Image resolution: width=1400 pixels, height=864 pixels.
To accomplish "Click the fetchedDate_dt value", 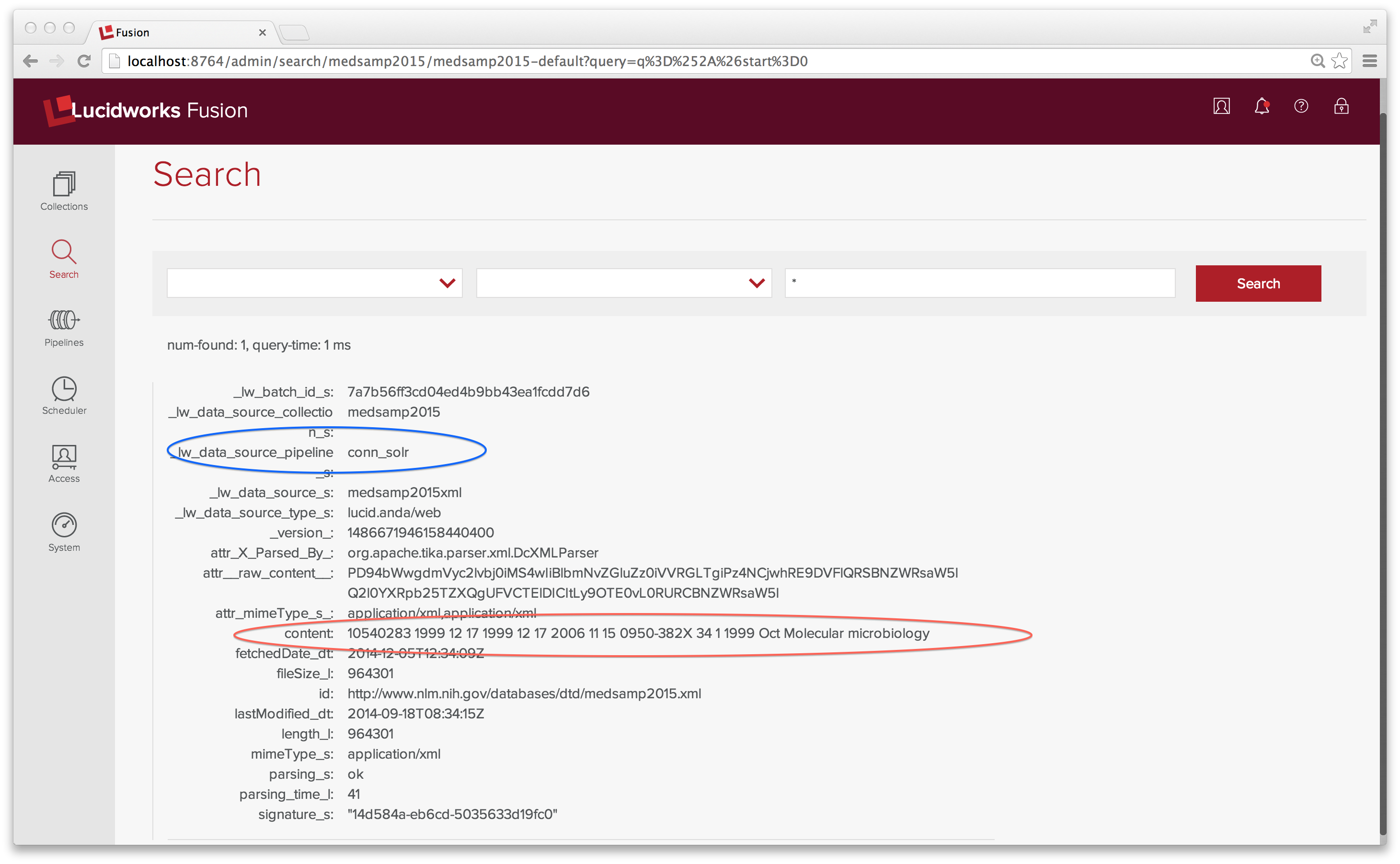I will (415, 653).
